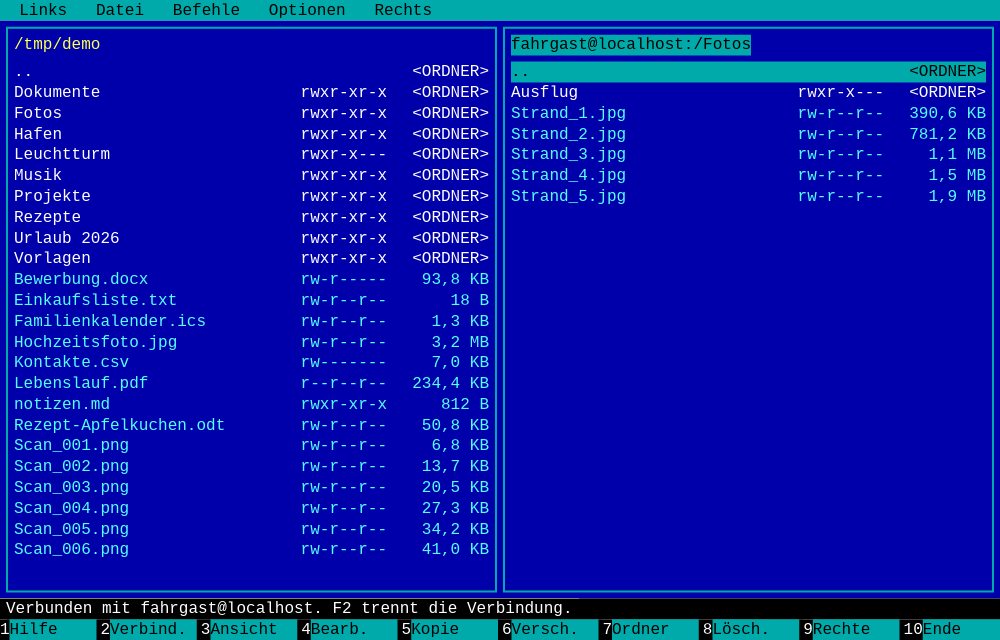Select the Hafen folder
The height and width of the screenshot is (640, 1000).
tap(251, 134)
